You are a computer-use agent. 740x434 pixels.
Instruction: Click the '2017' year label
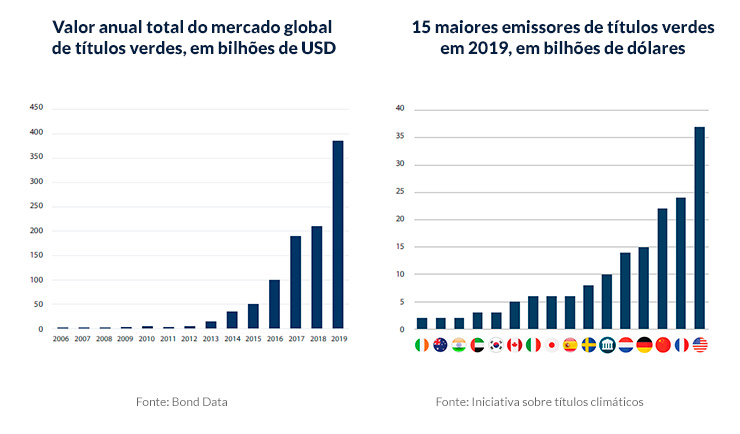click(x=296, y=339)
